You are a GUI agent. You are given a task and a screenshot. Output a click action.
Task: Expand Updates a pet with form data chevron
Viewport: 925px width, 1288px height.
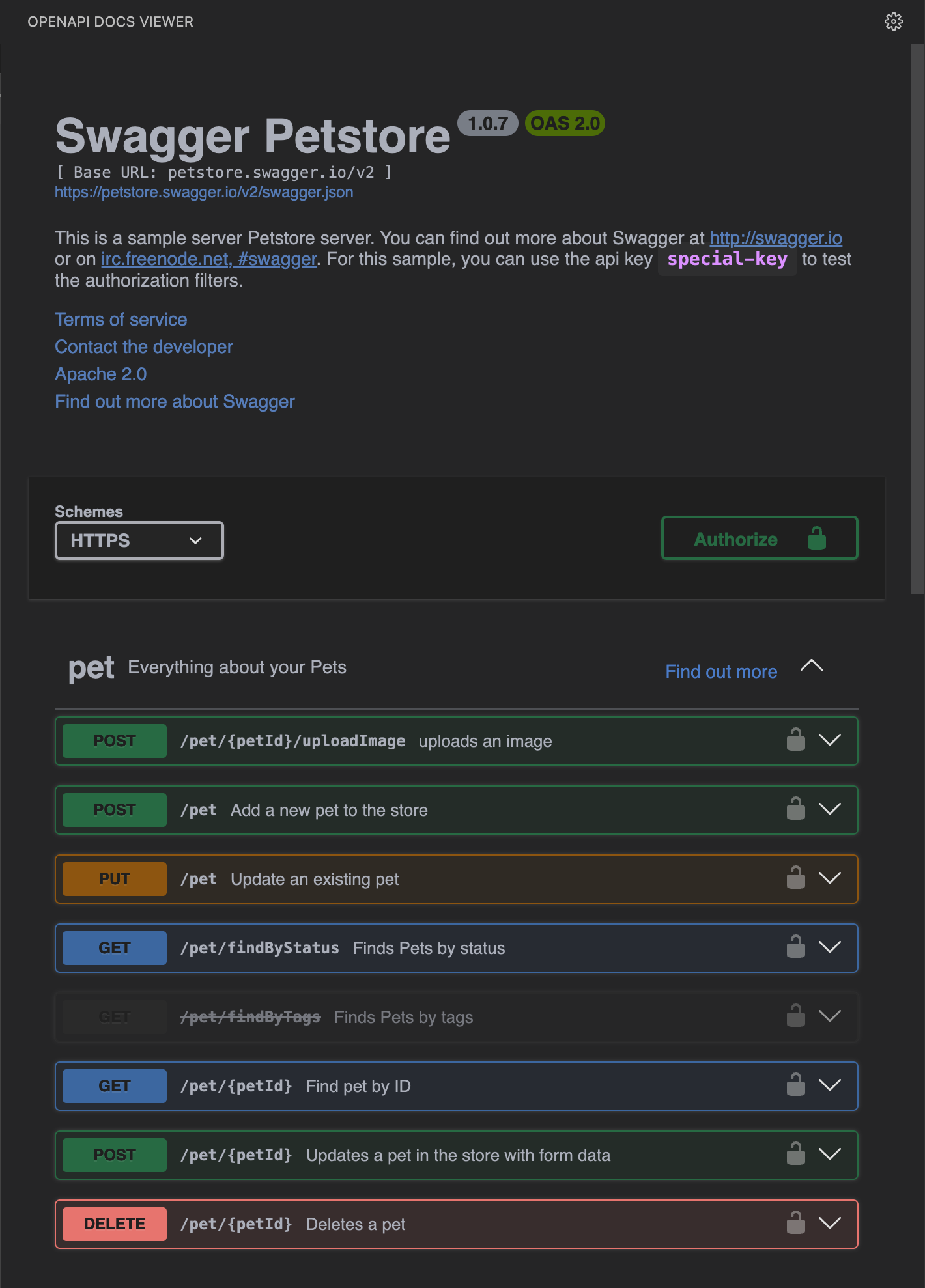(830, 1155)
